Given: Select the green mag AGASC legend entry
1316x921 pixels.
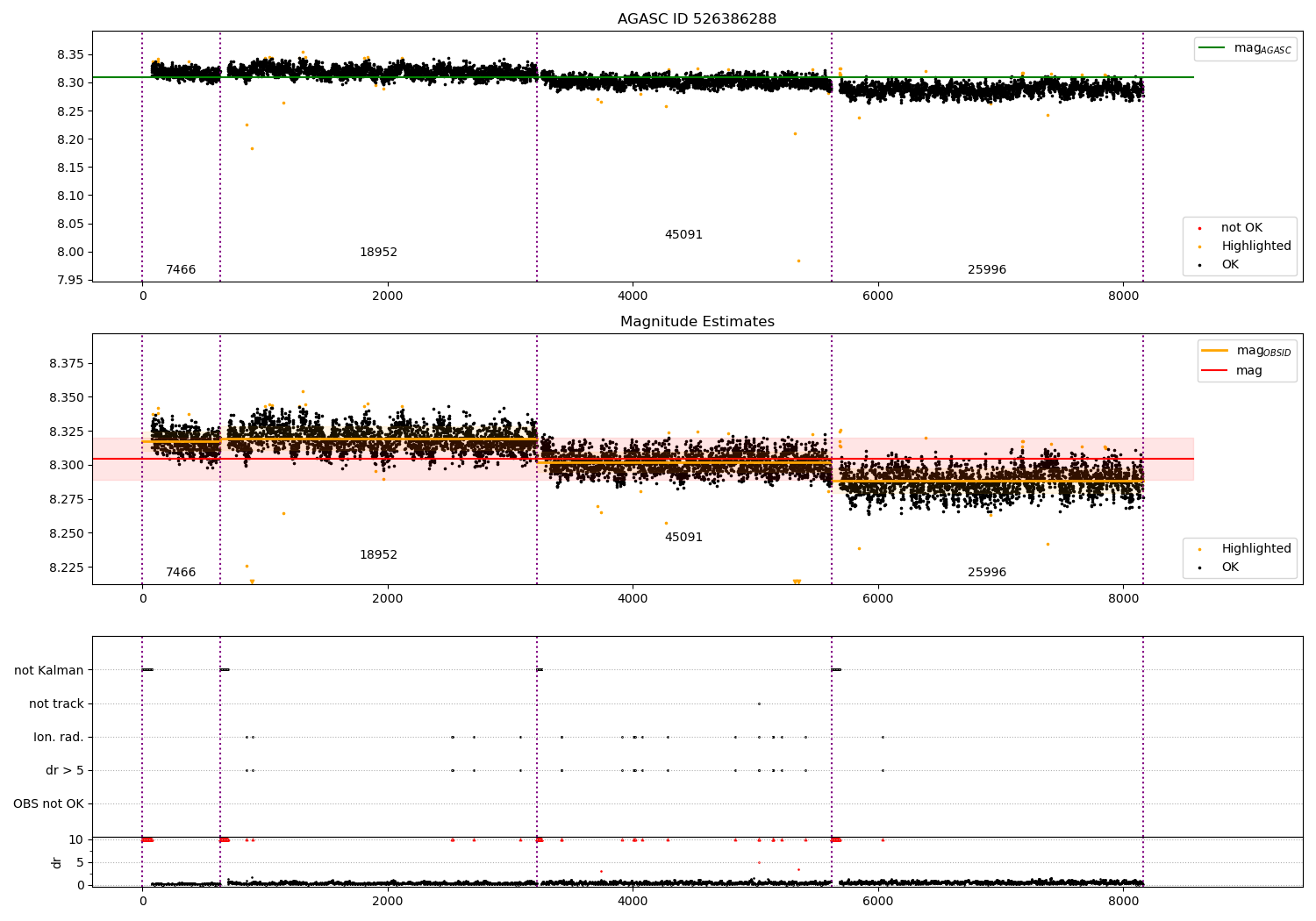Looking at the screenshot, I should (1245, 48).
